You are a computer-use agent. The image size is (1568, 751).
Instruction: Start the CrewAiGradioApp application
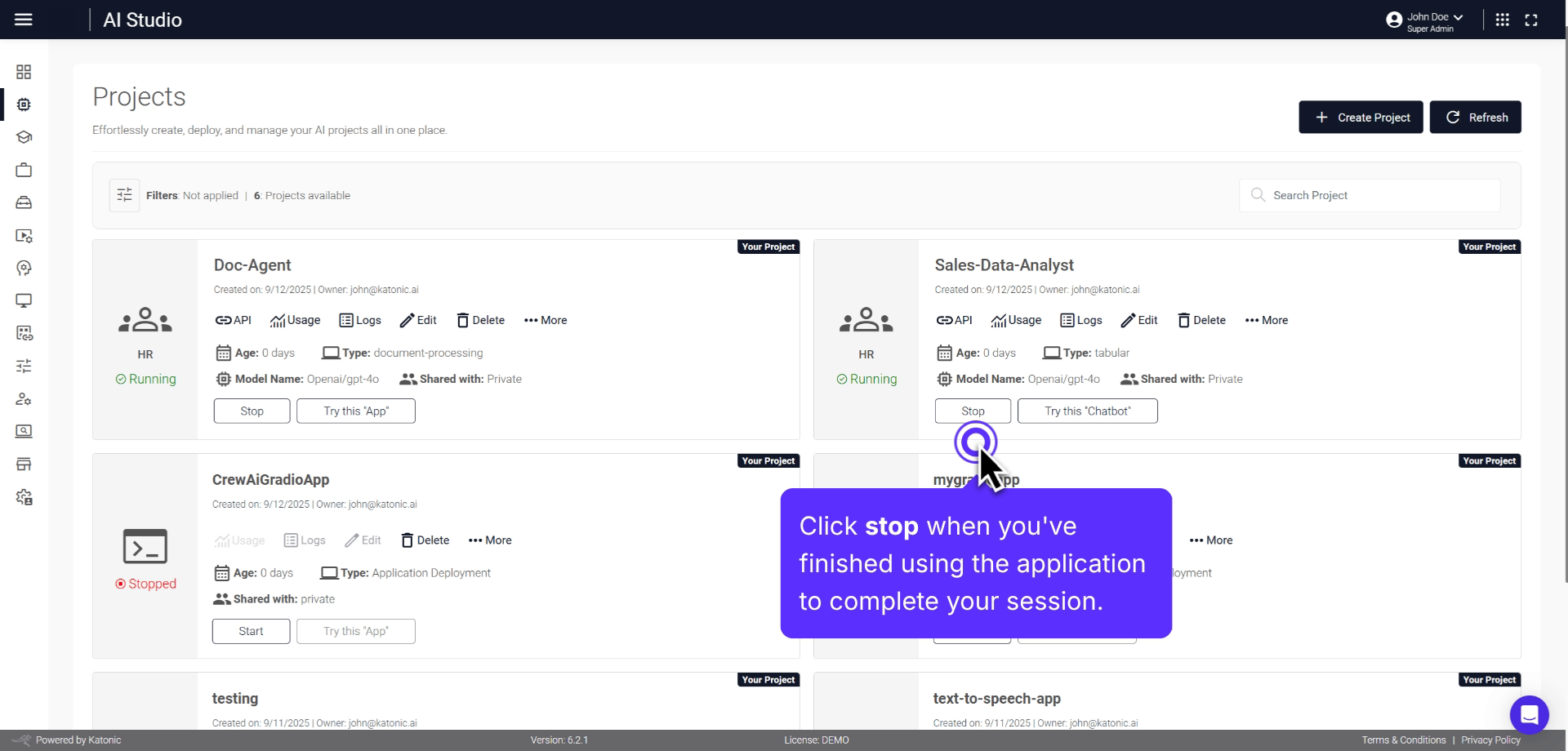[x=251, y=631]
